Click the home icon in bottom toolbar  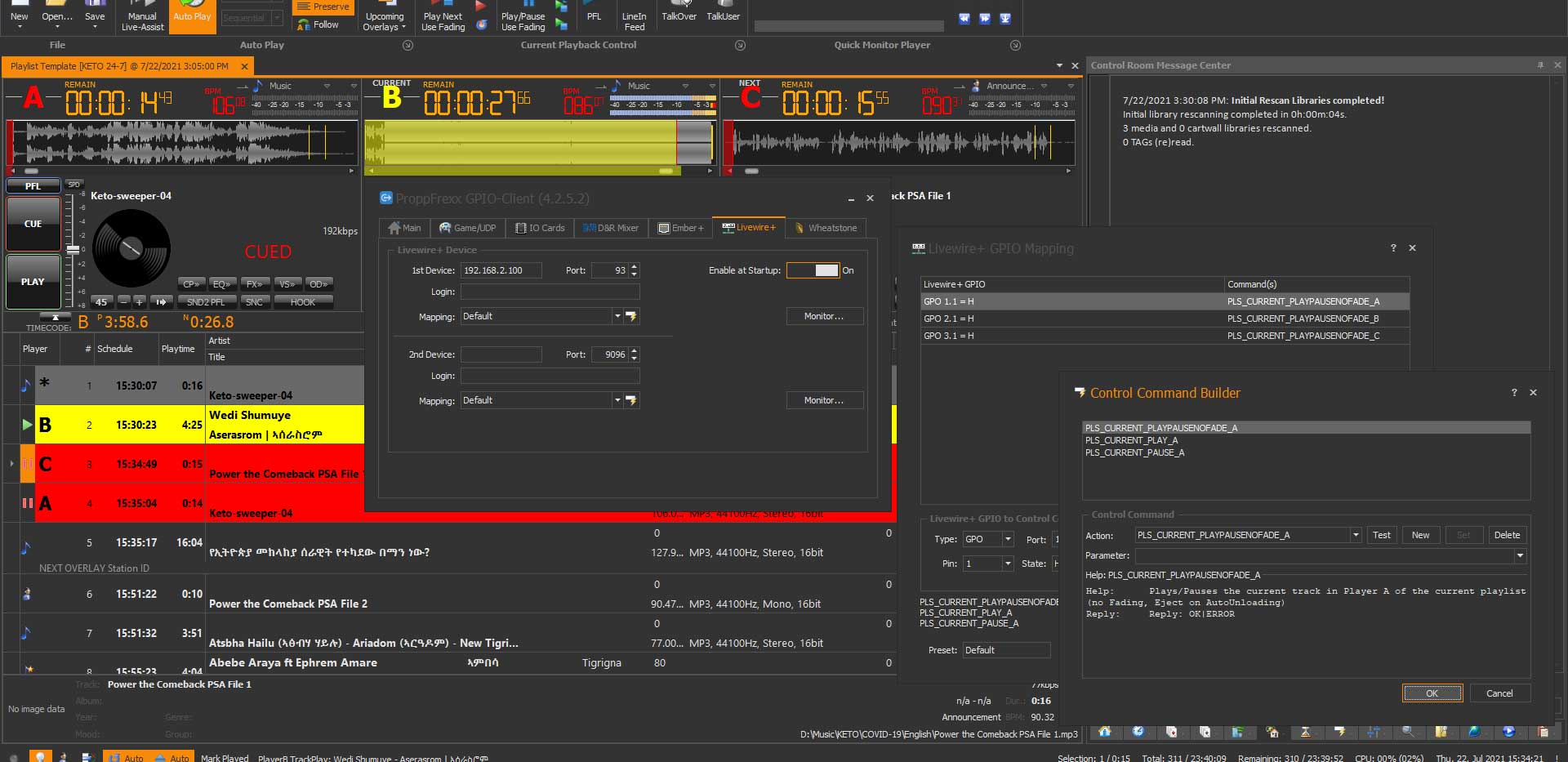coord(1104,732)
